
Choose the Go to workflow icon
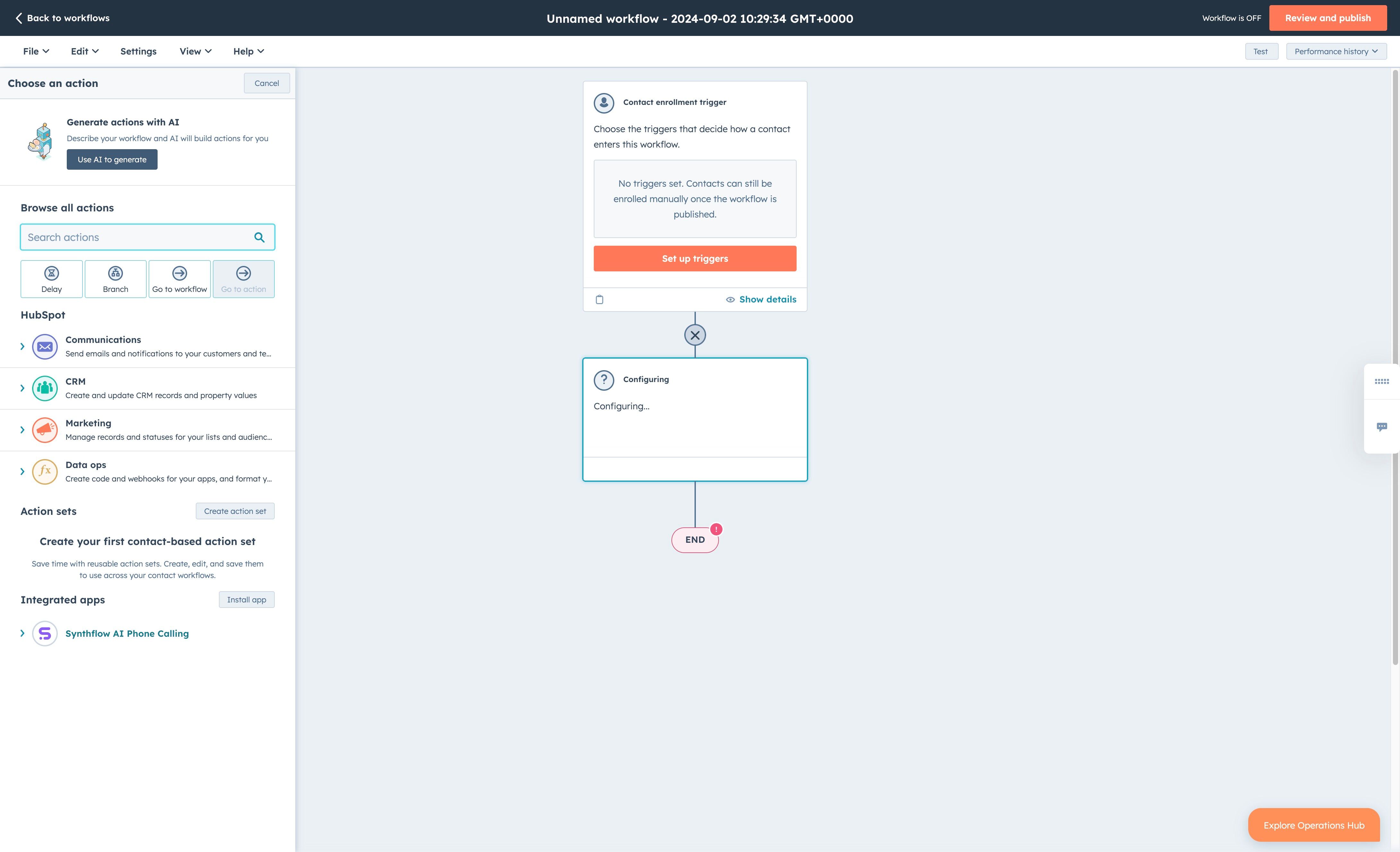point(179,273)
